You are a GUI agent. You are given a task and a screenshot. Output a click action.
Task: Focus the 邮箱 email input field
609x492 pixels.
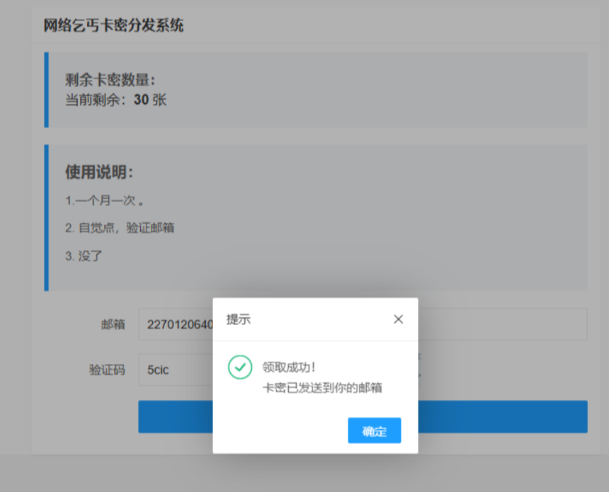tap(500, 324)
